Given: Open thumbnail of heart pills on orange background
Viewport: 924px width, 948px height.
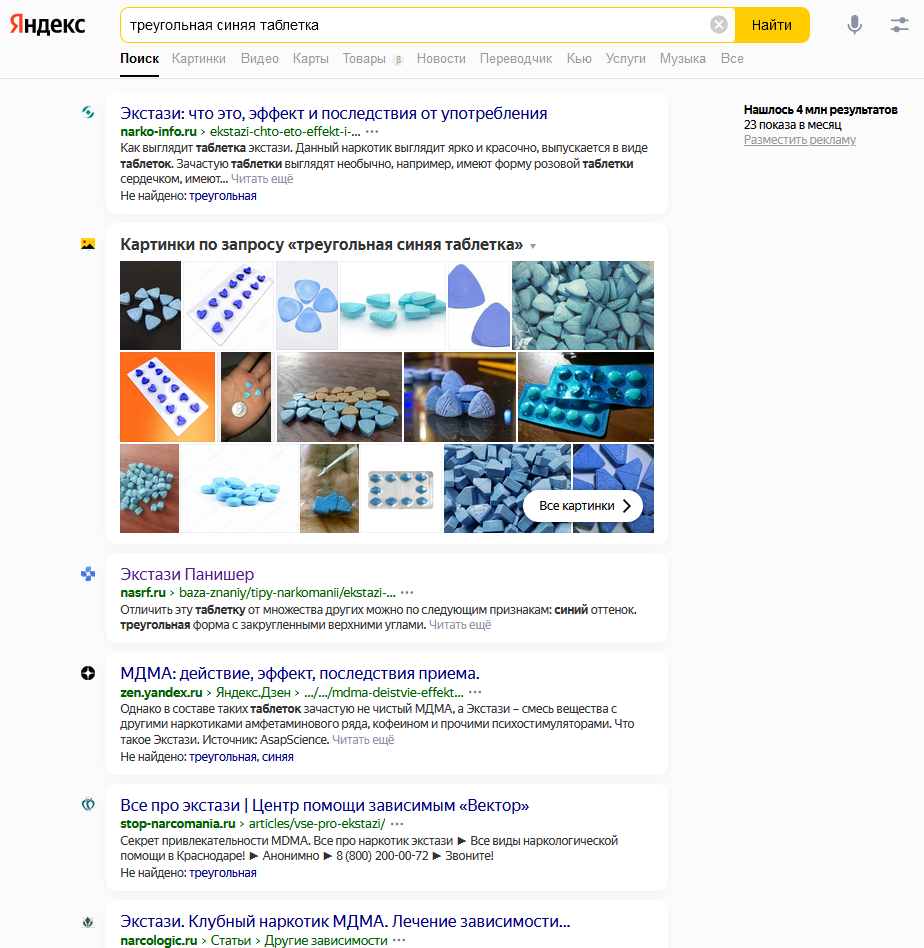Looking at the screenshot, I should click(x=168, y=397).
